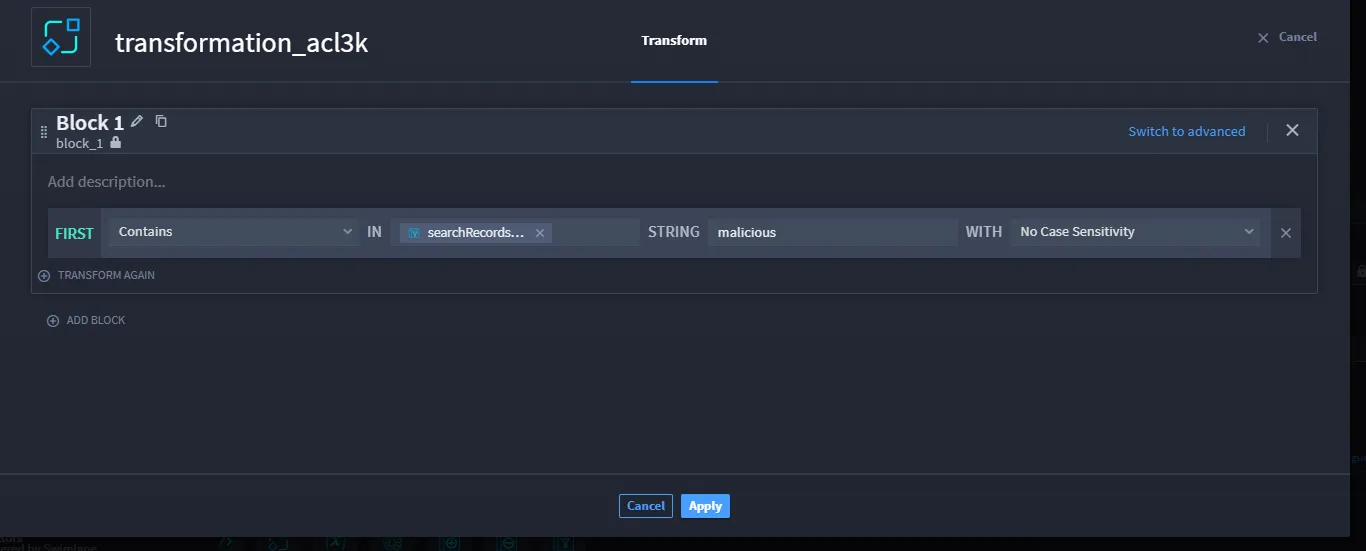Click the bottom Cancel button
The height and width of the screenshot is (551, 1366).
(646, 506)
